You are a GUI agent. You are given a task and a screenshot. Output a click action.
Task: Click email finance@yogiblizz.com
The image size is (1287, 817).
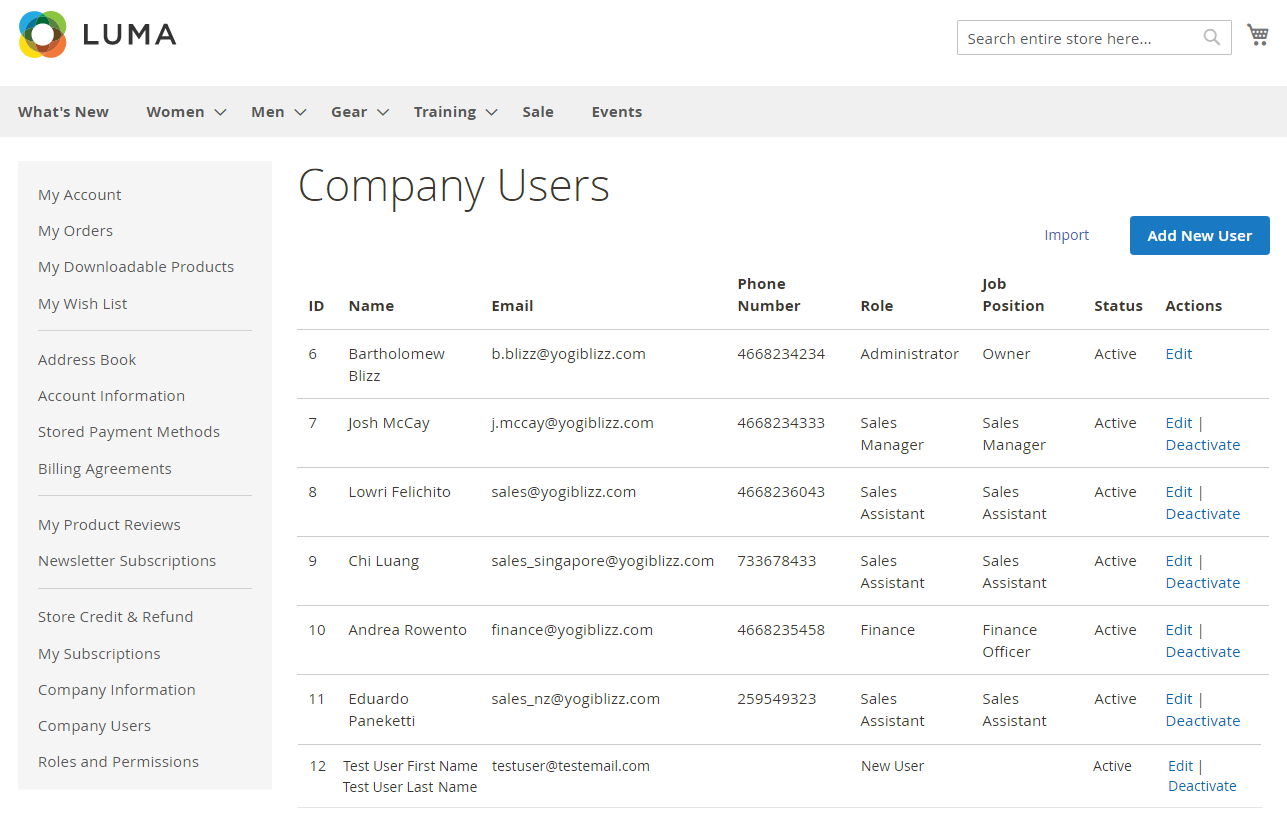pos(572,630)
